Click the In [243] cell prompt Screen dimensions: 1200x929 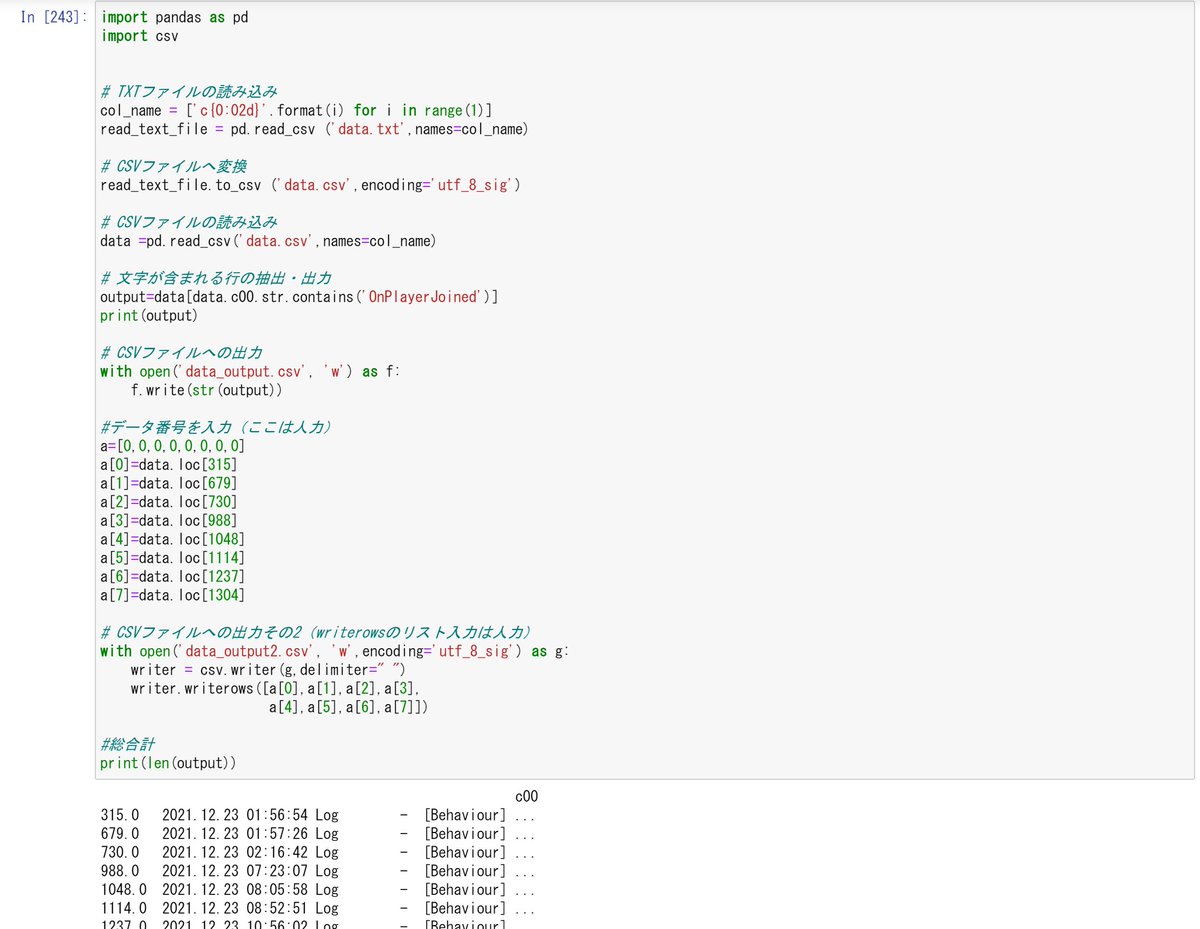pos(52,17)
